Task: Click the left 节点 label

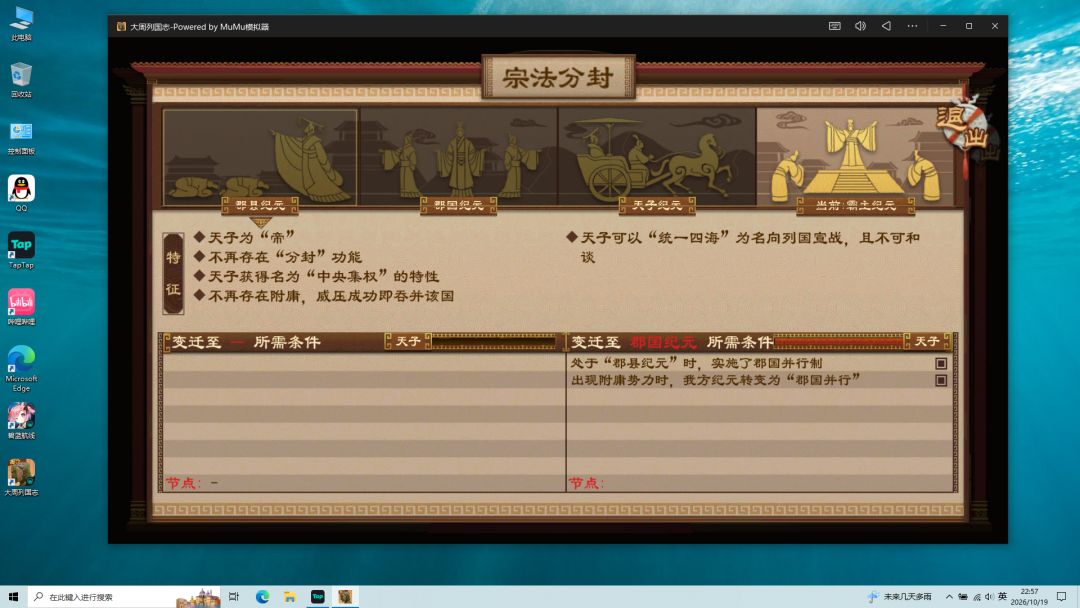Action: tap(182, 483)
